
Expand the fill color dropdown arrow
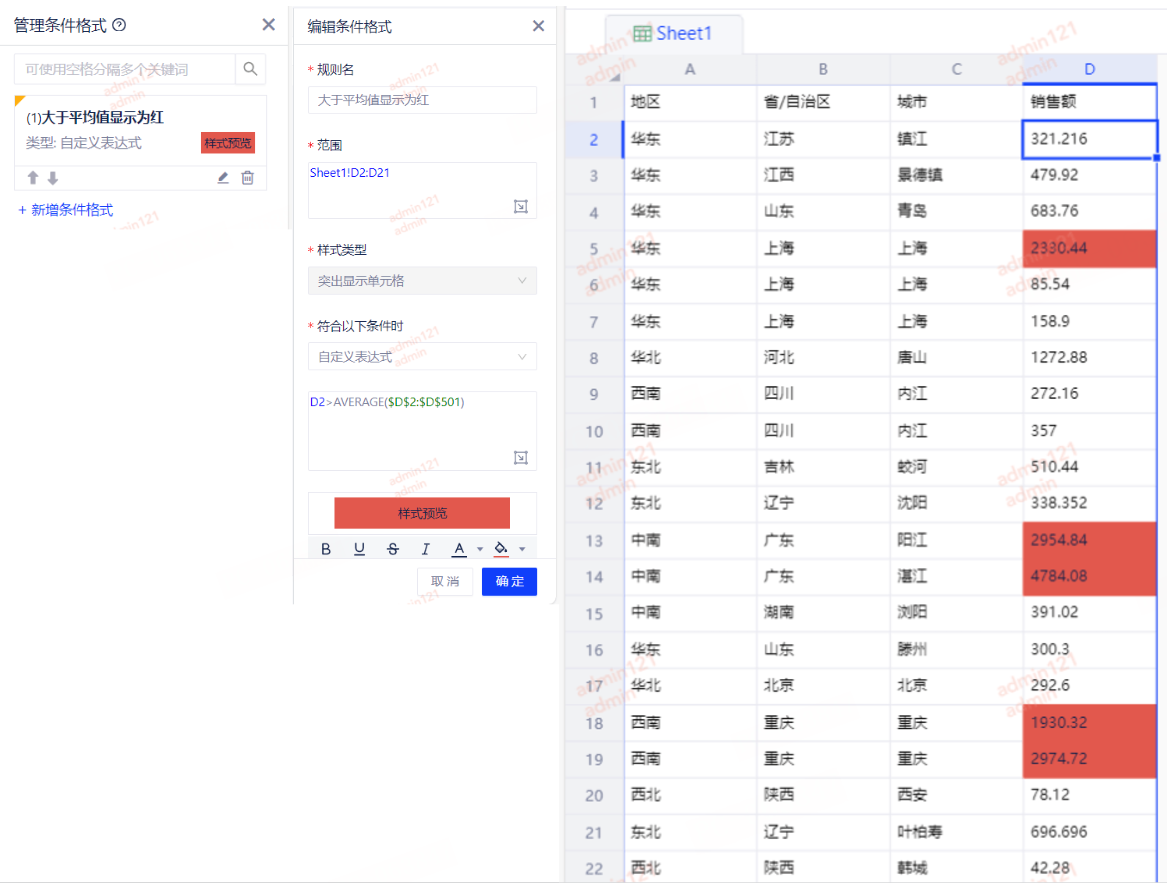point(522,549)
